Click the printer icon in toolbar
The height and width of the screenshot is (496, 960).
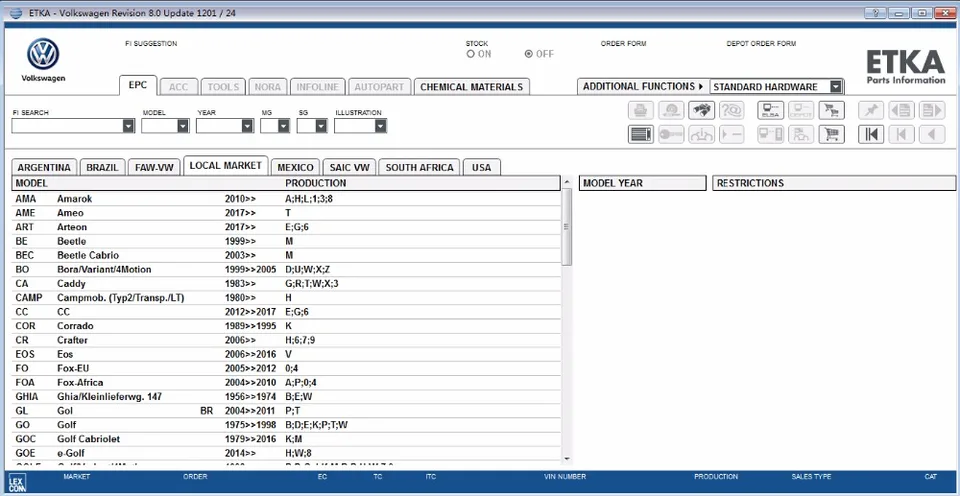coord(640,110)
